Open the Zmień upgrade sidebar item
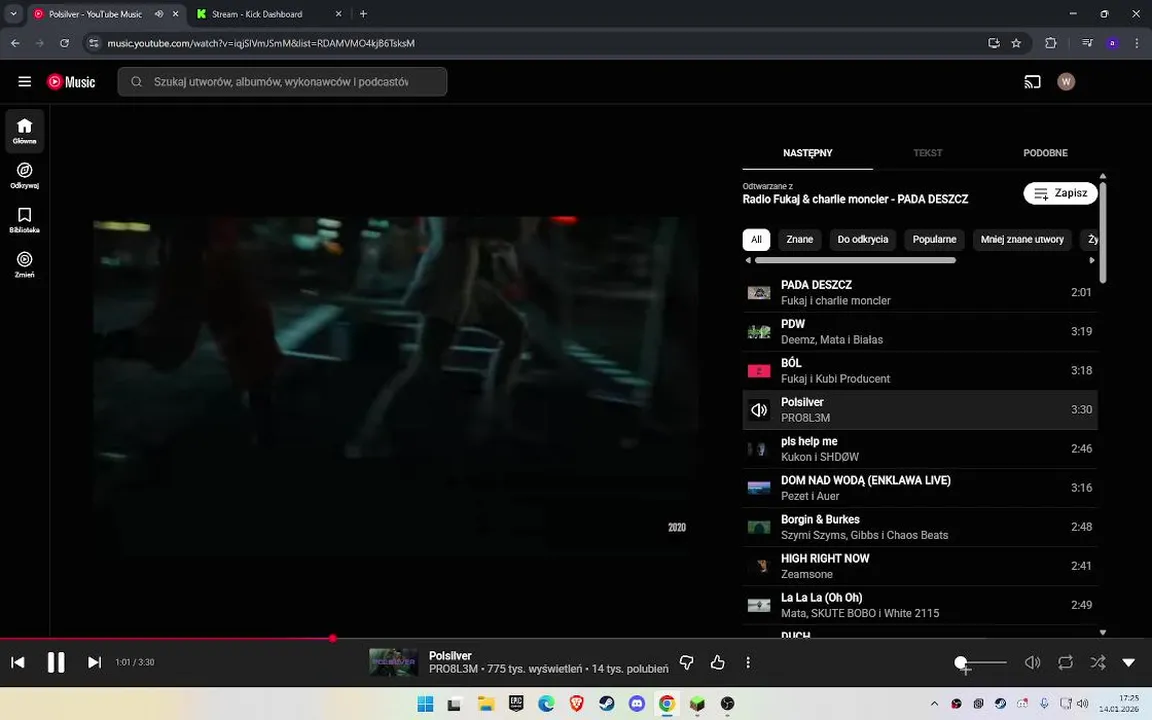 (24, 264)
